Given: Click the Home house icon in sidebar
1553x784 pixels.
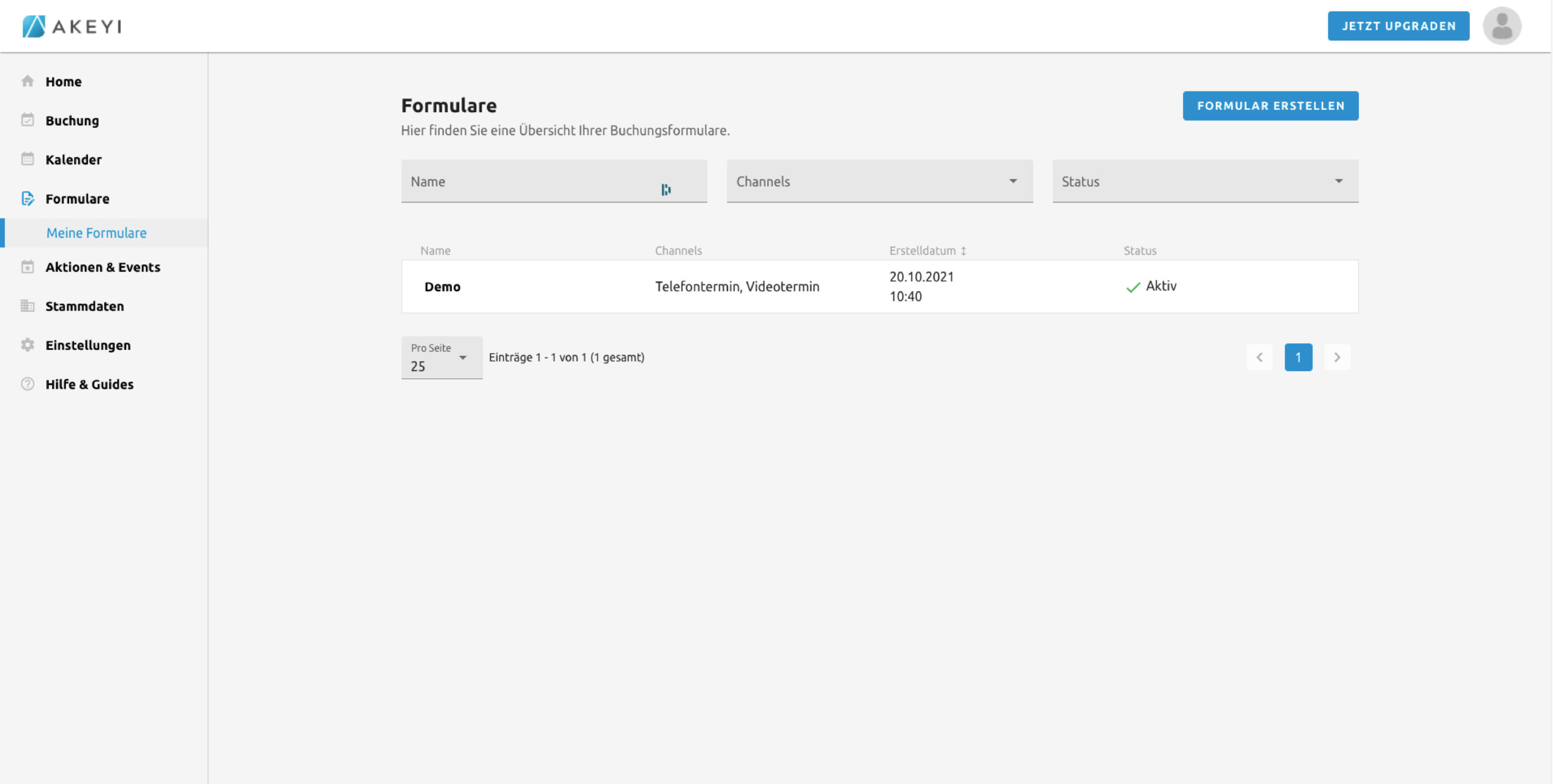Looking at the screenshot, I should [x=27, y=81].
